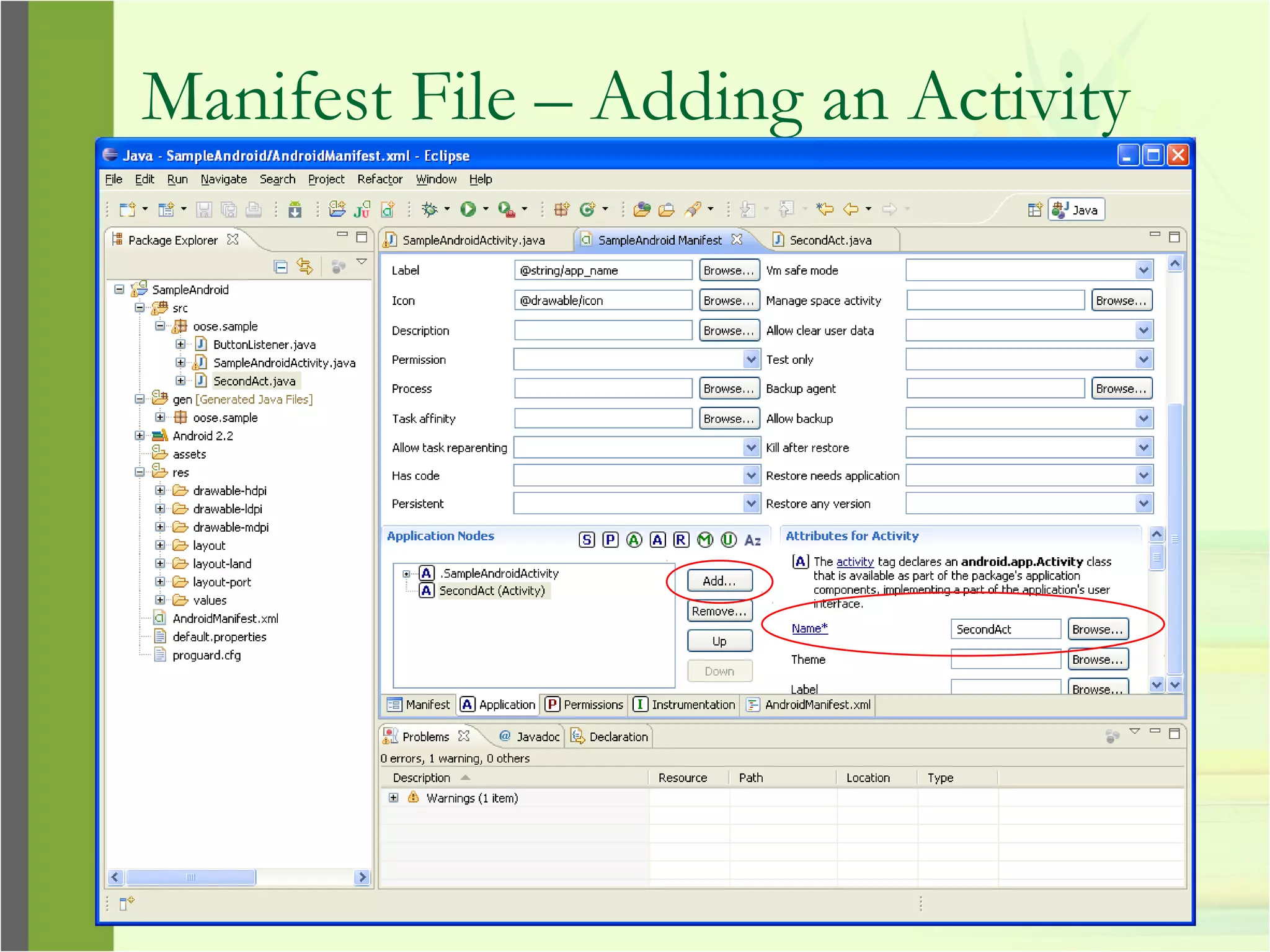This screenshot has width=1270, height=952.
Task: Open the AndroidManifest.xml source tab
Action: coord(809,705)
